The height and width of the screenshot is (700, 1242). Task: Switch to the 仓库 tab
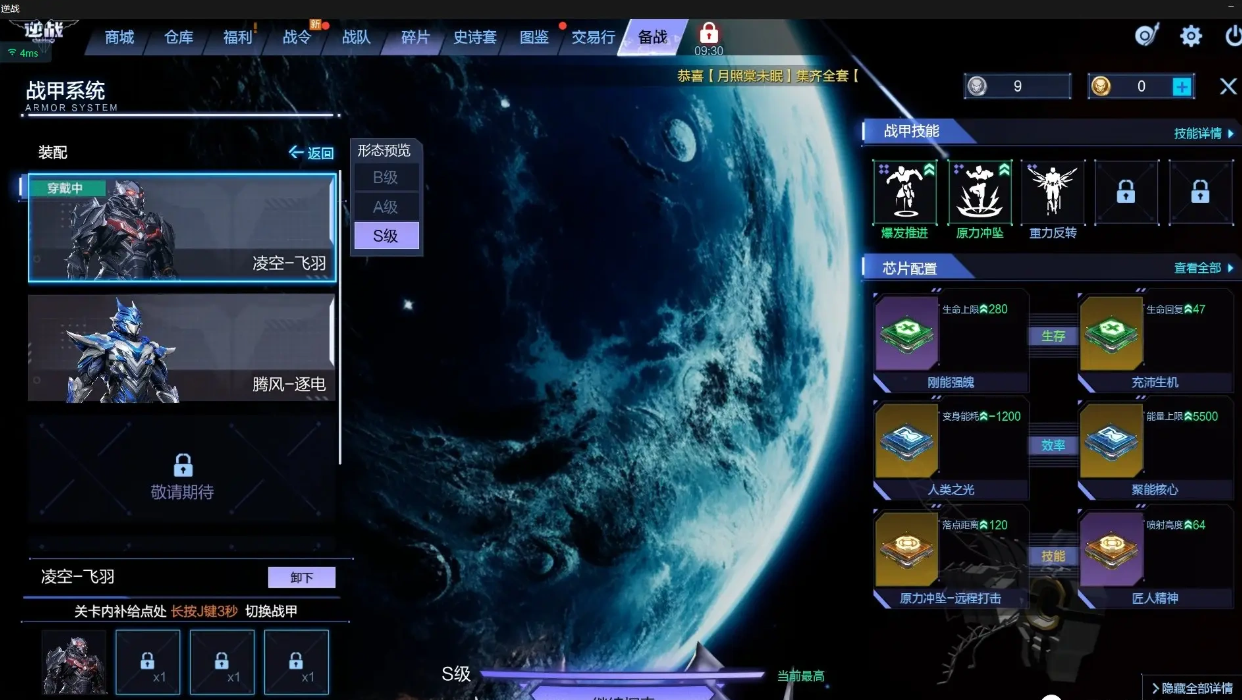179,37
